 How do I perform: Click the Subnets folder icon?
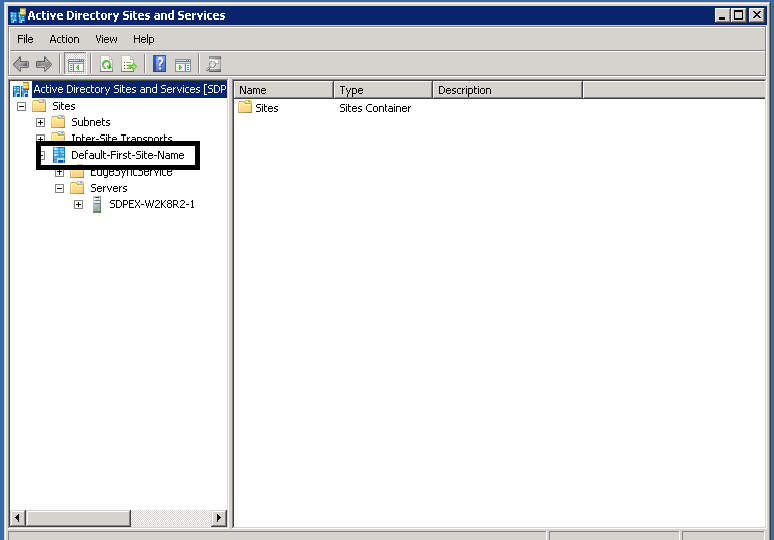[58, 122]
